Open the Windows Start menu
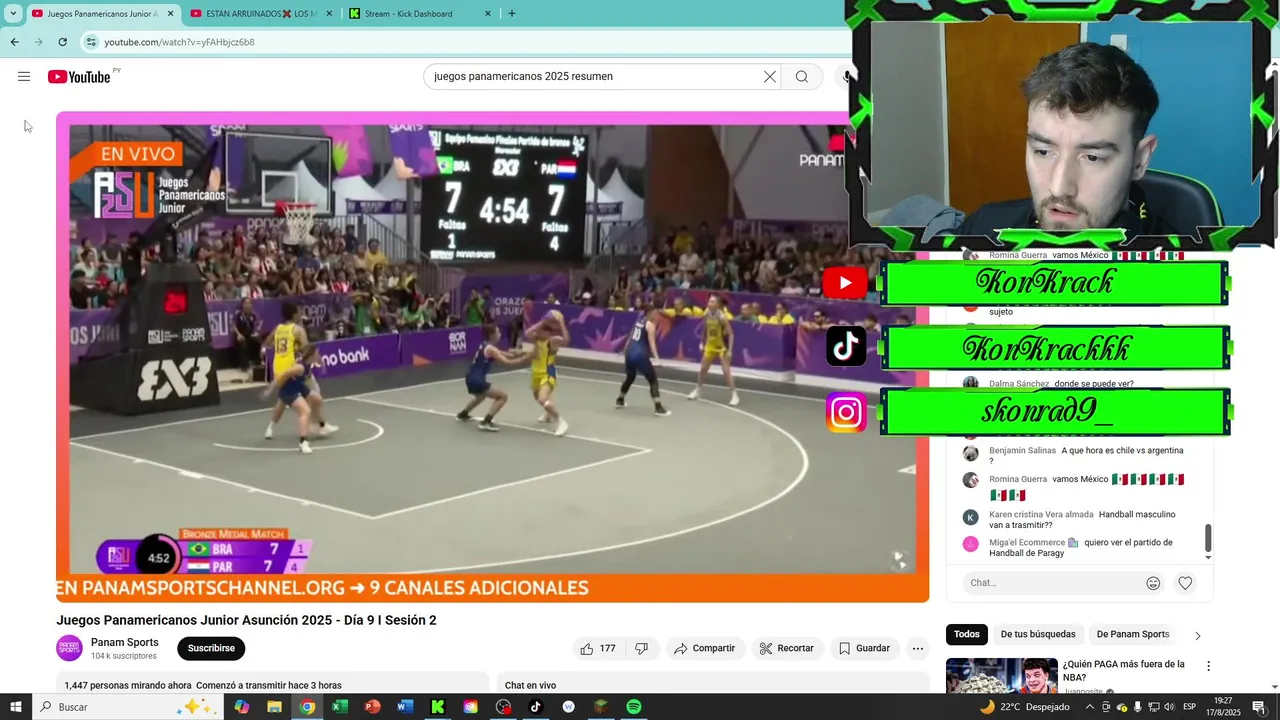 click(x=15, y=707)
